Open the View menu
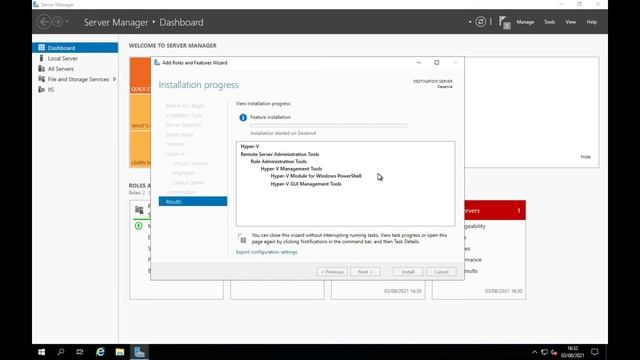640x360 pixels. [x=570, y=22]
